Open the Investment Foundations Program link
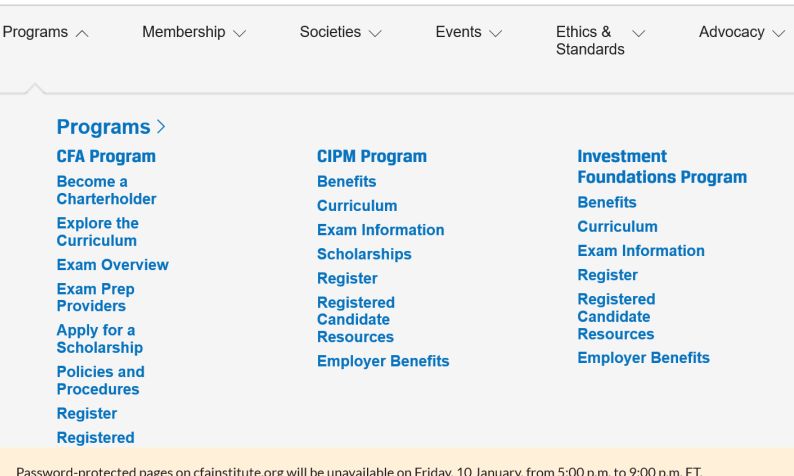Image resolution: width=794 pixels, height=476 pixels. tap(661, 167)
